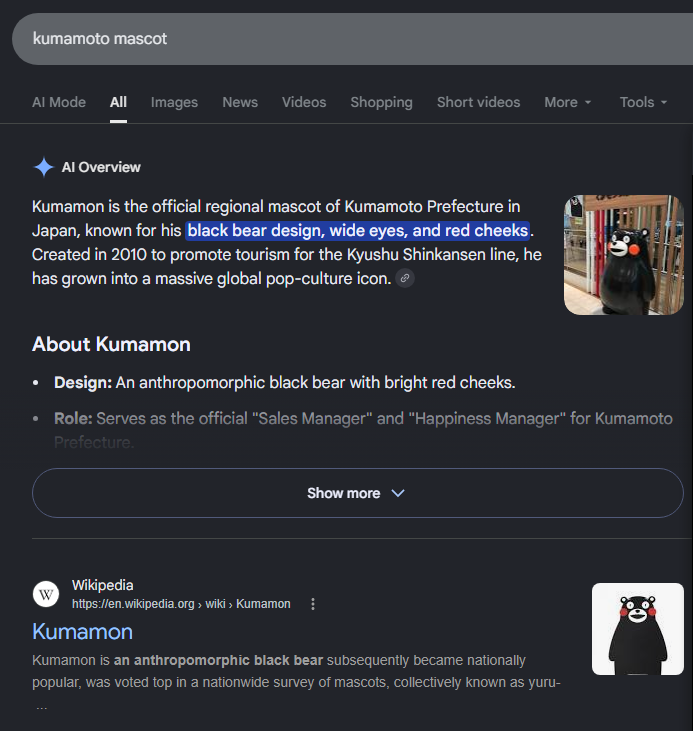Open the Kumamon Wikipedia result title
This screenshot has height=731, width=693.
[83, 632]
